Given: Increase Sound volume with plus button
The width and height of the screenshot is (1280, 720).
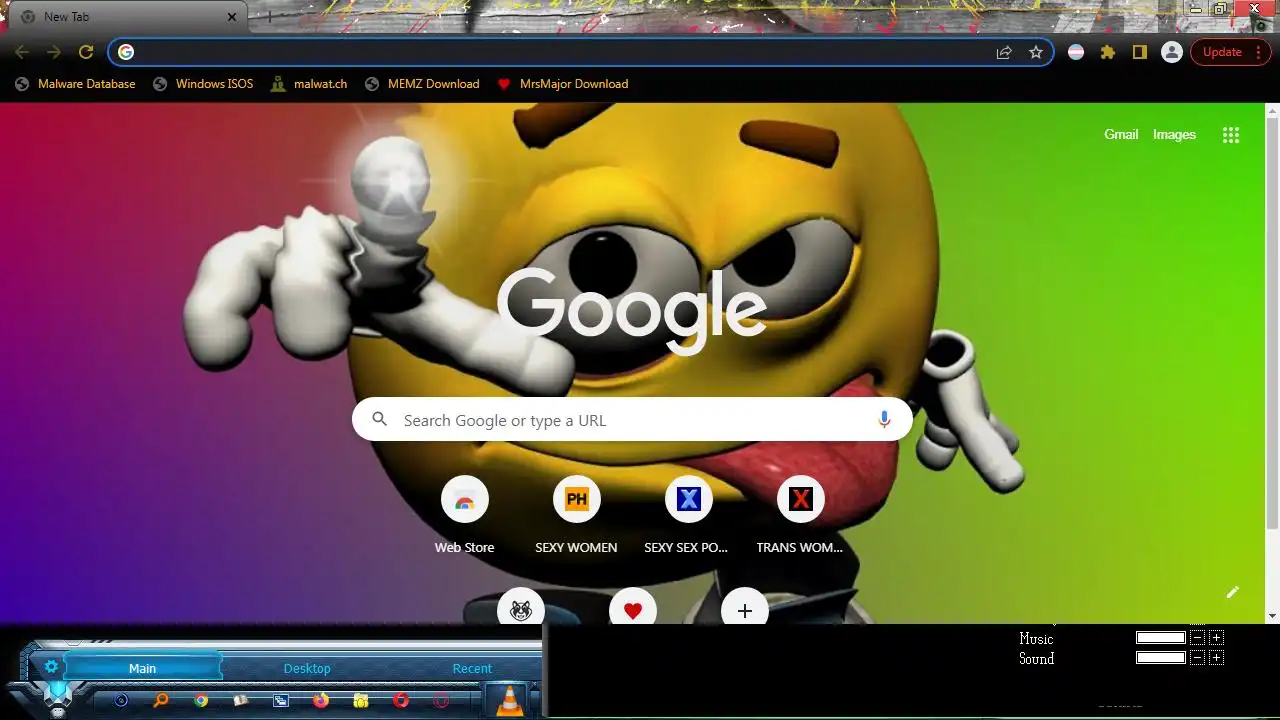Looking at the screenshot, I should (x=1216, y=658).
